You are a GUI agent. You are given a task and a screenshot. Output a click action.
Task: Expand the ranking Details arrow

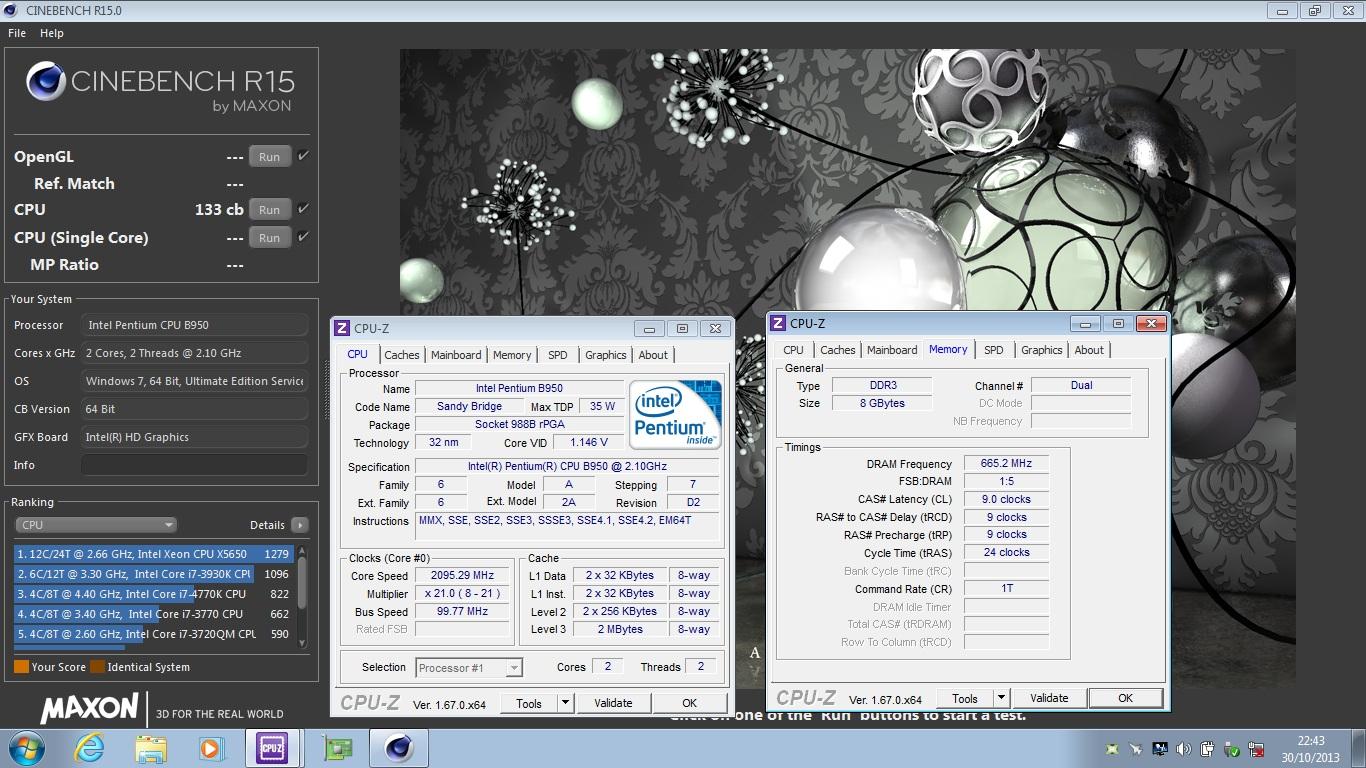[300, 525]
